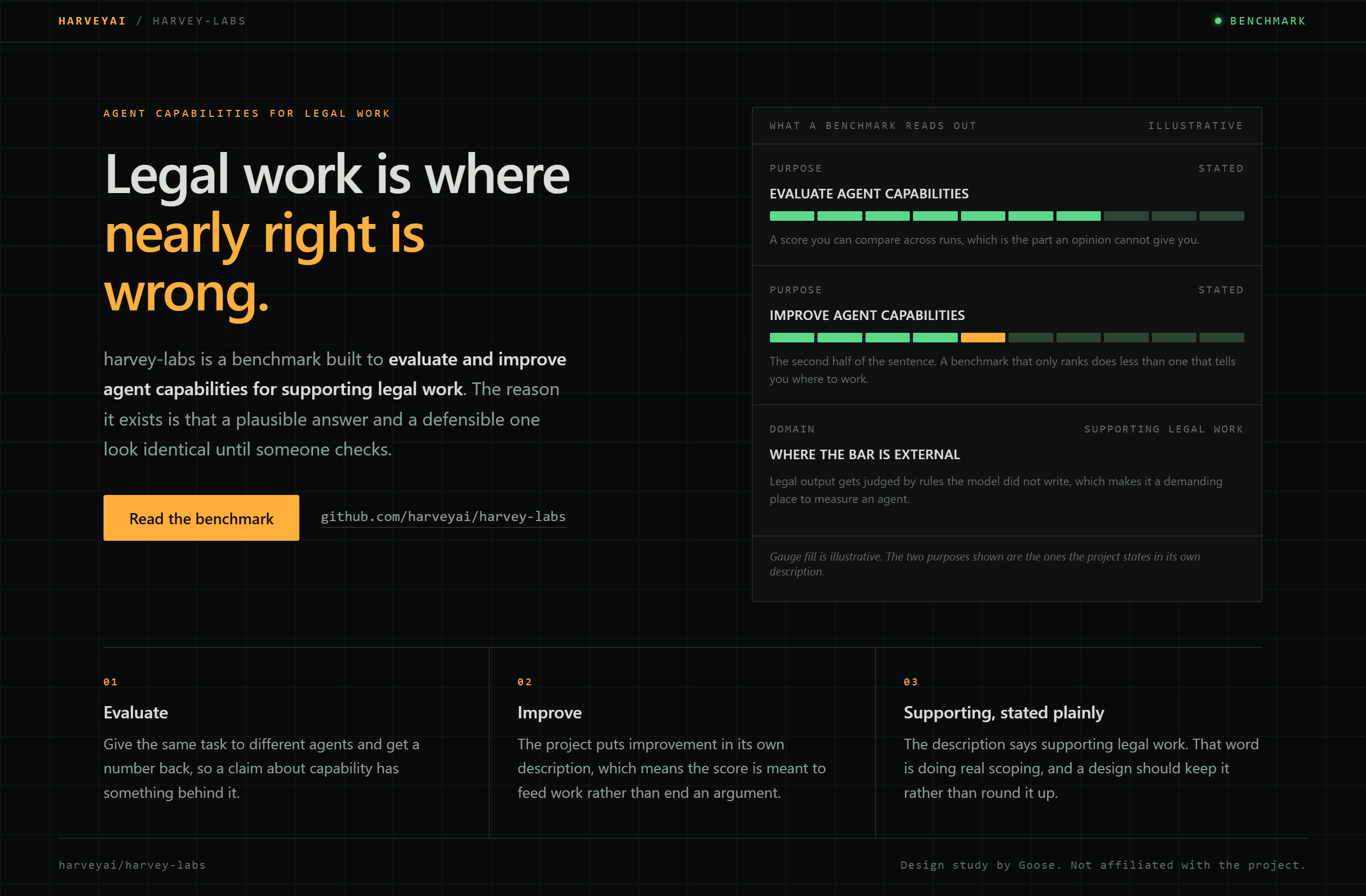Click the HARVEYAI brand link

point(92,21)
